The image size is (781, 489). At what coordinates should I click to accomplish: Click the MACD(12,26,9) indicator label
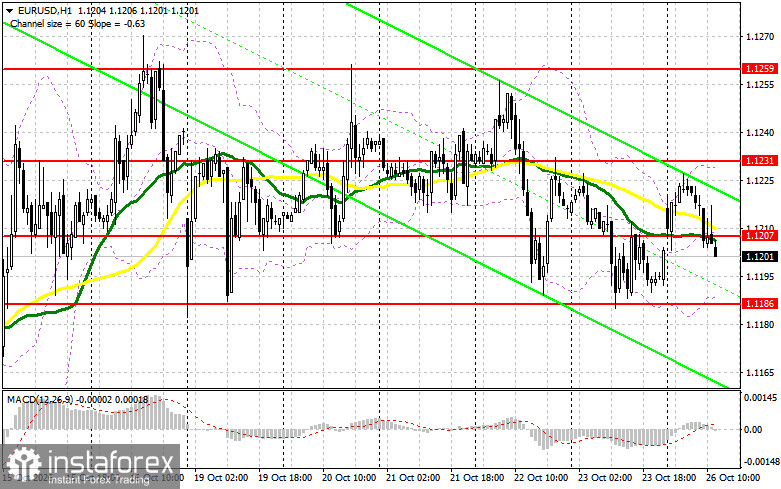tap(39, 399)
